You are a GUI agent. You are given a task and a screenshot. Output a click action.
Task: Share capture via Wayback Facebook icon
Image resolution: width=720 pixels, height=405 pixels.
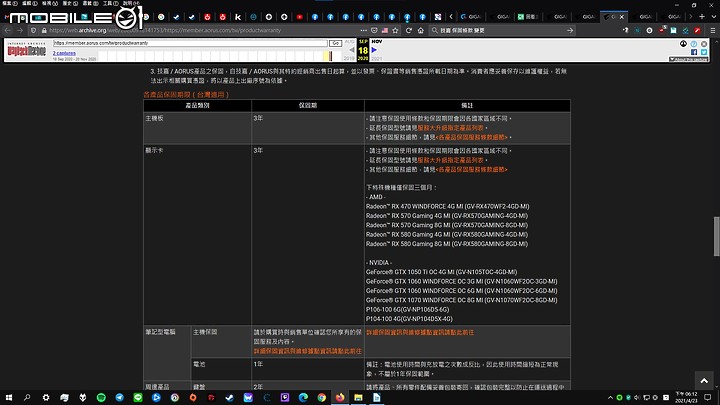coord(693,52)
